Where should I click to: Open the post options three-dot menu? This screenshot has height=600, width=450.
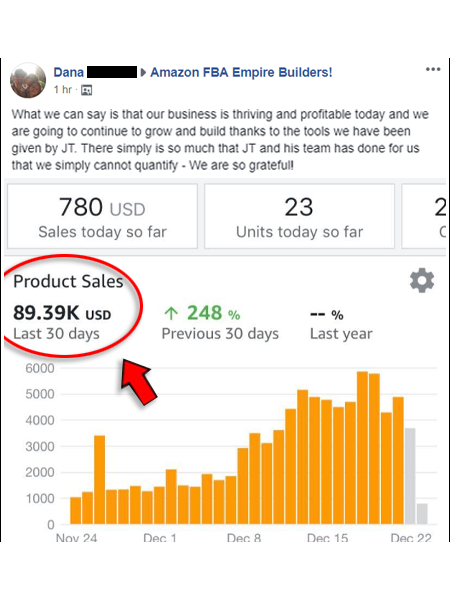coord(433,69)
